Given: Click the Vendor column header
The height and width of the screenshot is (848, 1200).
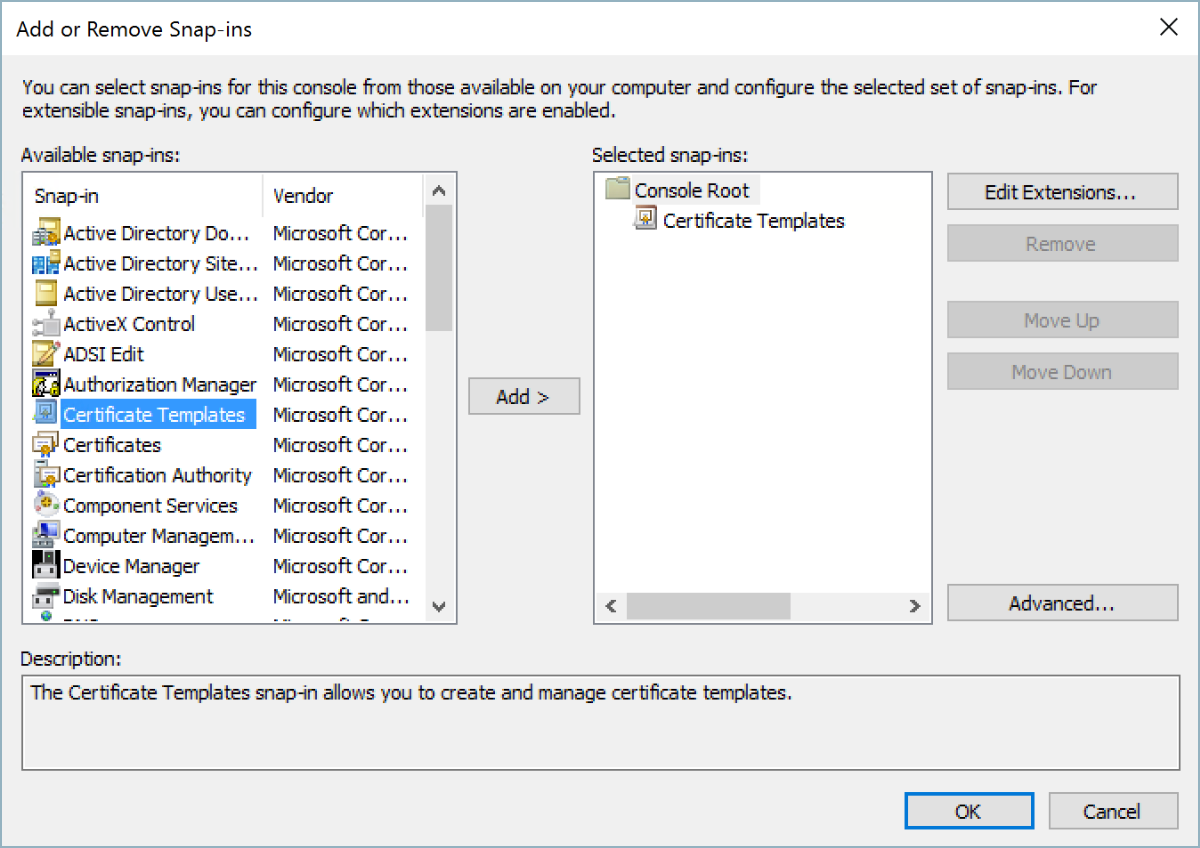Looking at the screenshot, I should coord(343,196).
